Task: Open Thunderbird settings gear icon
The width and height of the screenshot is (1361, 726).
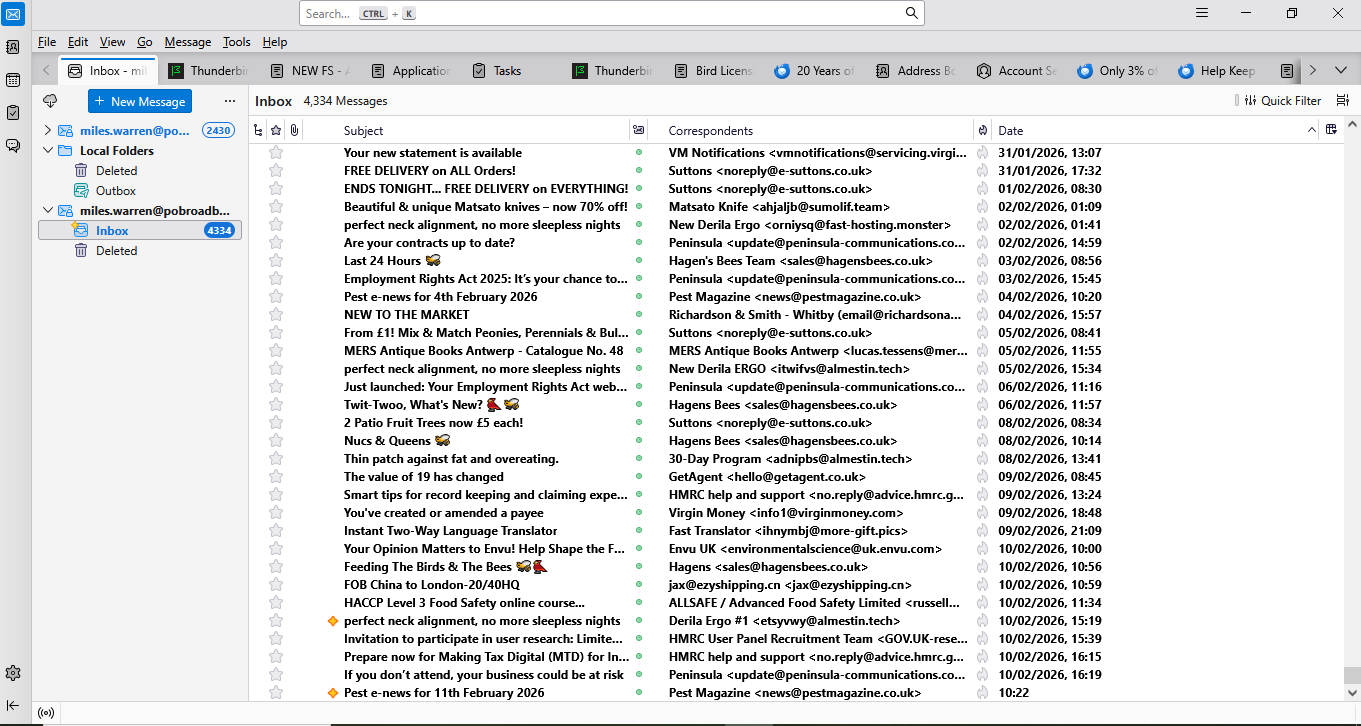Action: [x=13, y=673]
